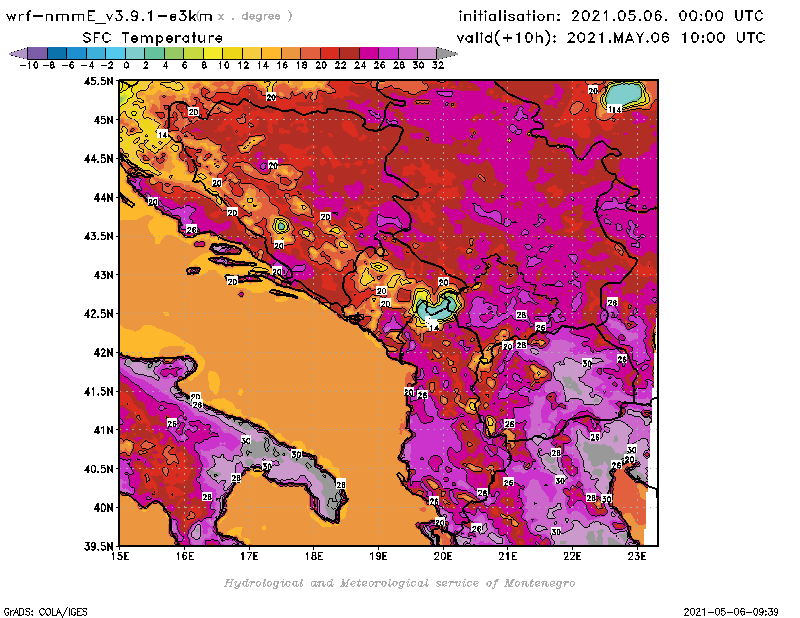
Task: Pick the orange 14 to 16 legend swatch
Action: click(271, 53)
